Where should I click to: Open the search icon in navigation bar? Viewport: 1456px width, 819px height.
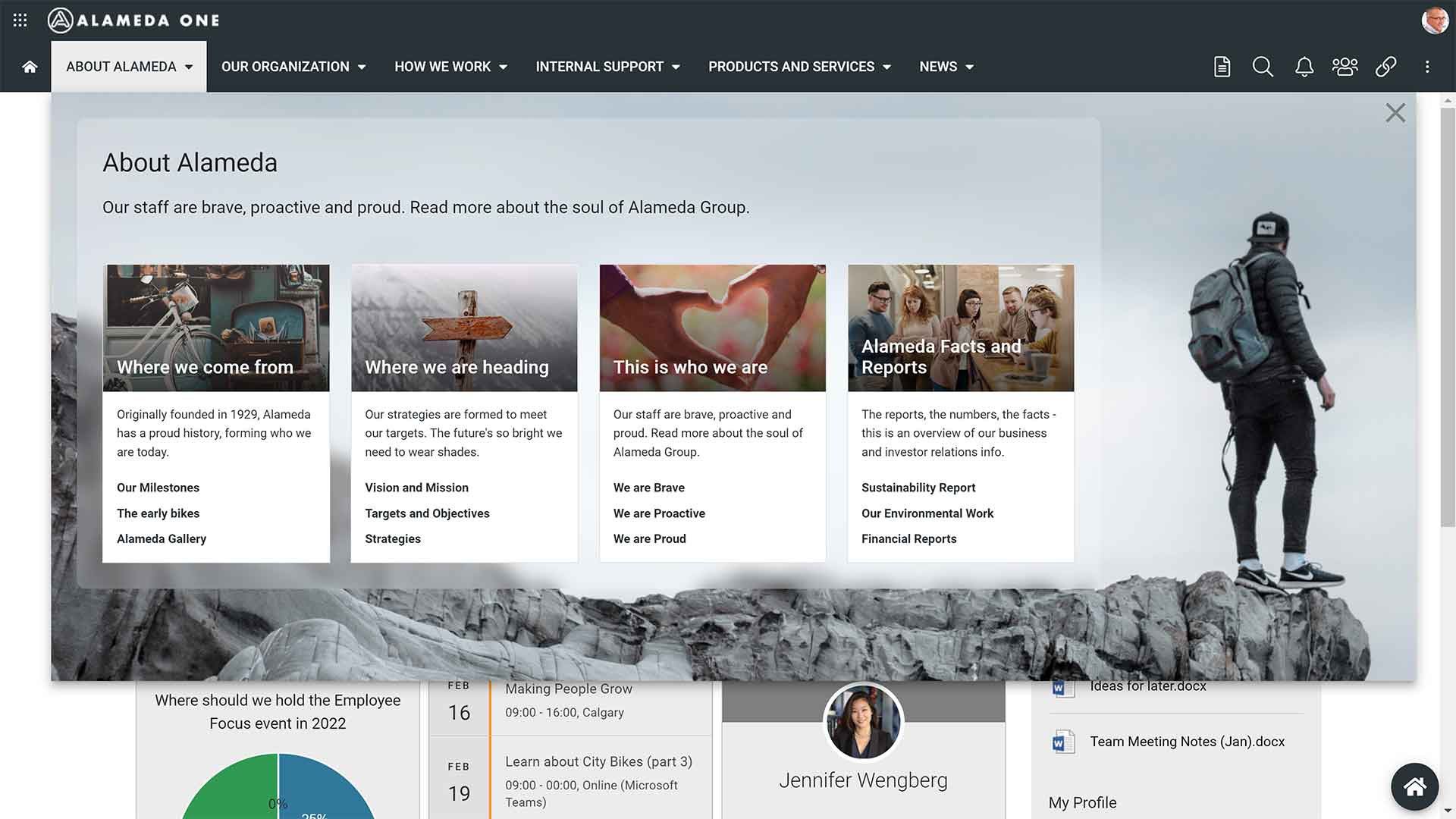(1263, 66)
